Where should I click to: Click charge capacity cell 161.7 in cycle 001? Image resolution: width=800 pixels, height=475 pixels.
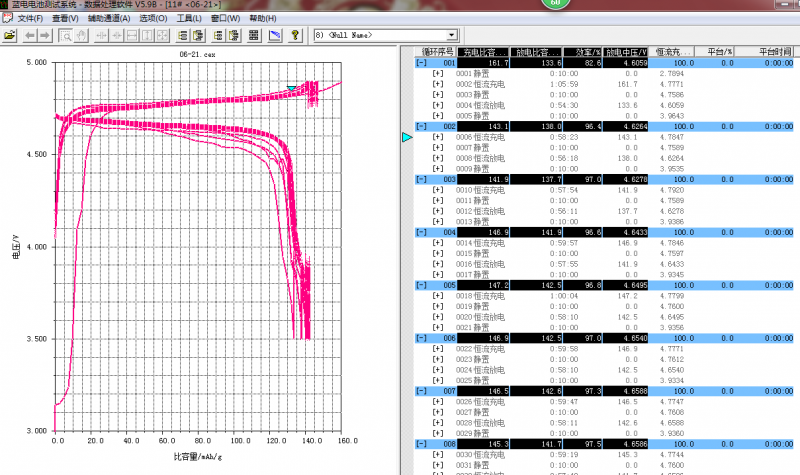point(484,63)
